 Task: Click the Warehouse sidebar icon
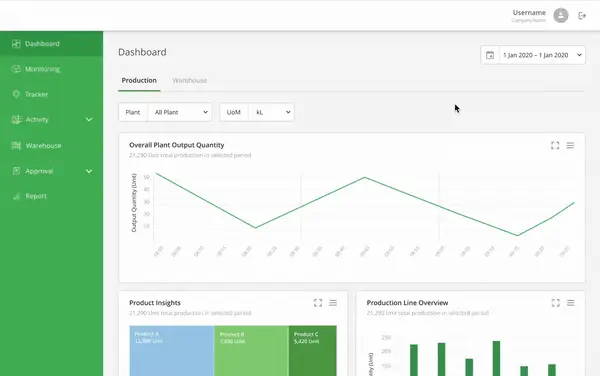click(x=16, y=145)
